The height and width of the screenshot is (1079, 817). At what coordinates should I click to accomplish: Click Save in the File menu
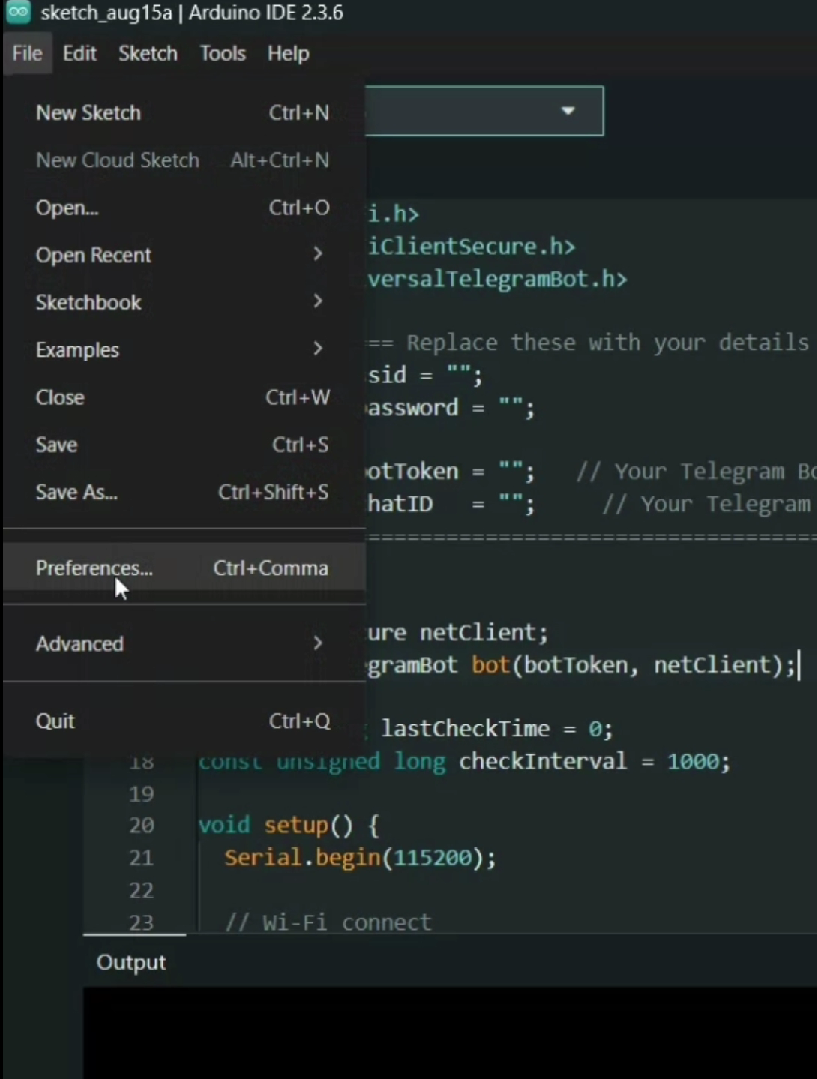[56, 445]
